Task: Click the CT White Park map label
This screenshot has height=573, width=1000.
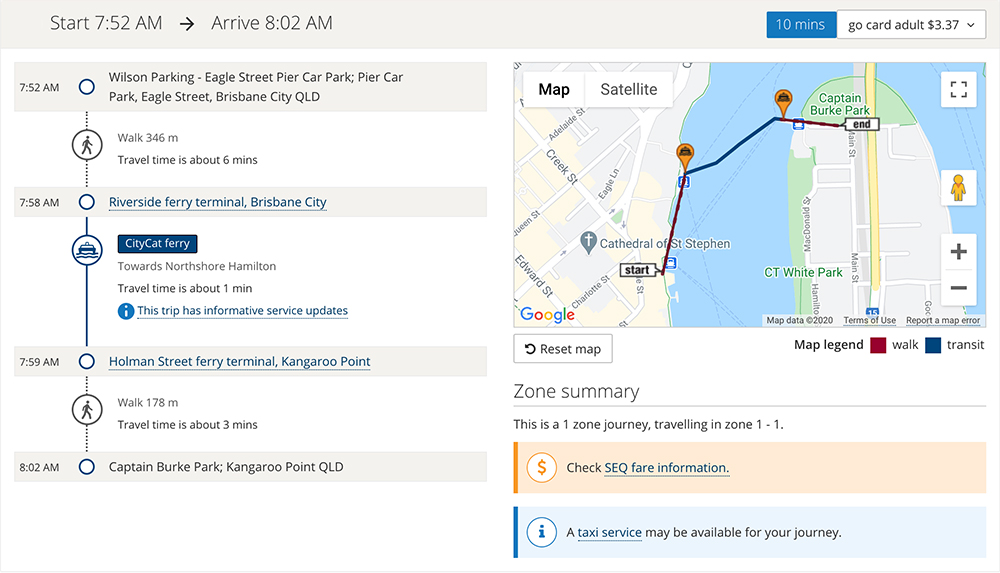Action: [x=803, y=272]
